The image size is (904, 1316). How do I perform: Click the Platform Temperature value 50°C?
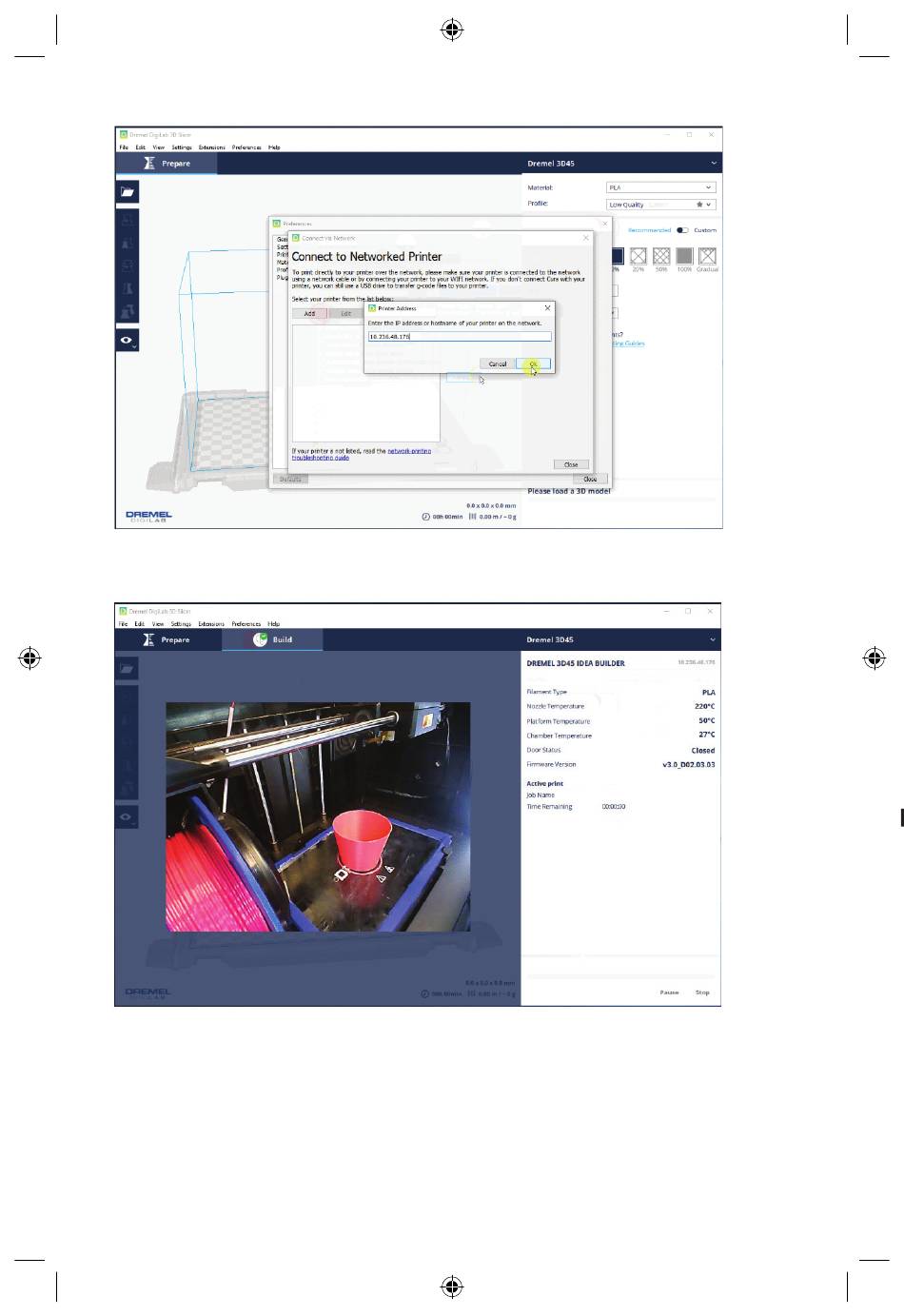pyautogui.click(x=706, y=721)
